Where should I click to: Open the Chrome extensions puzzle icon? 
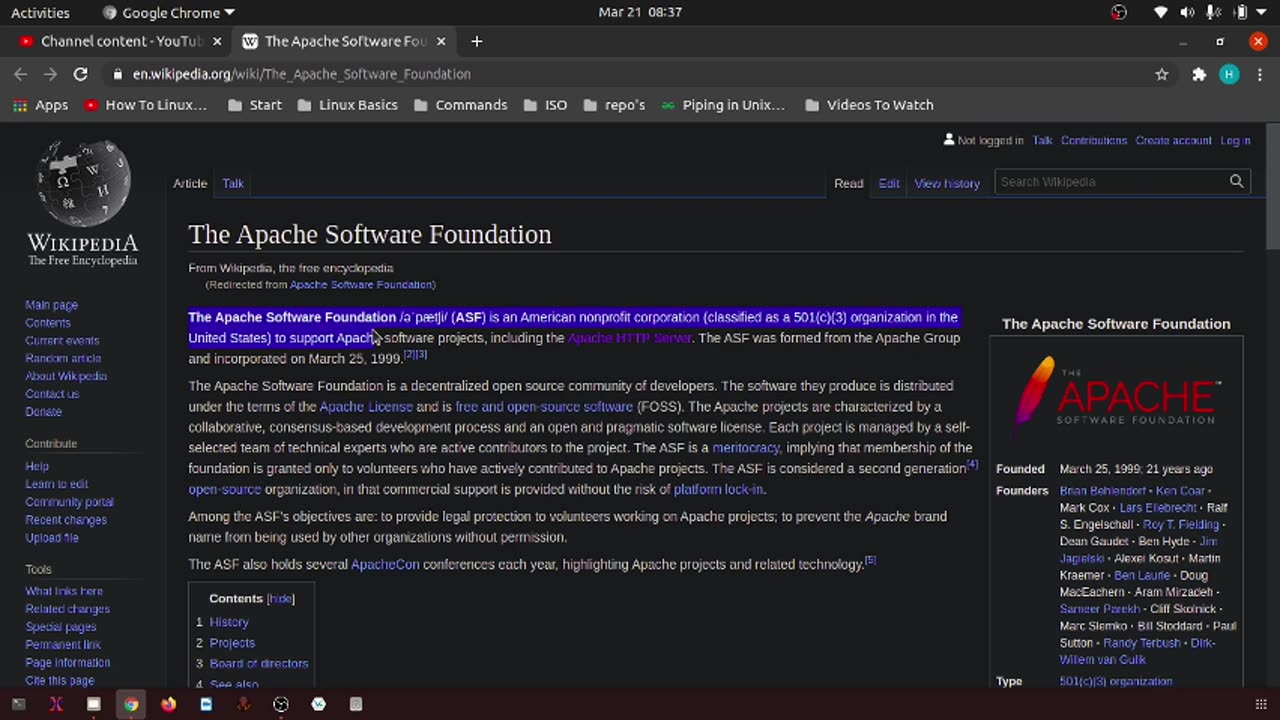coord(1199,74)
